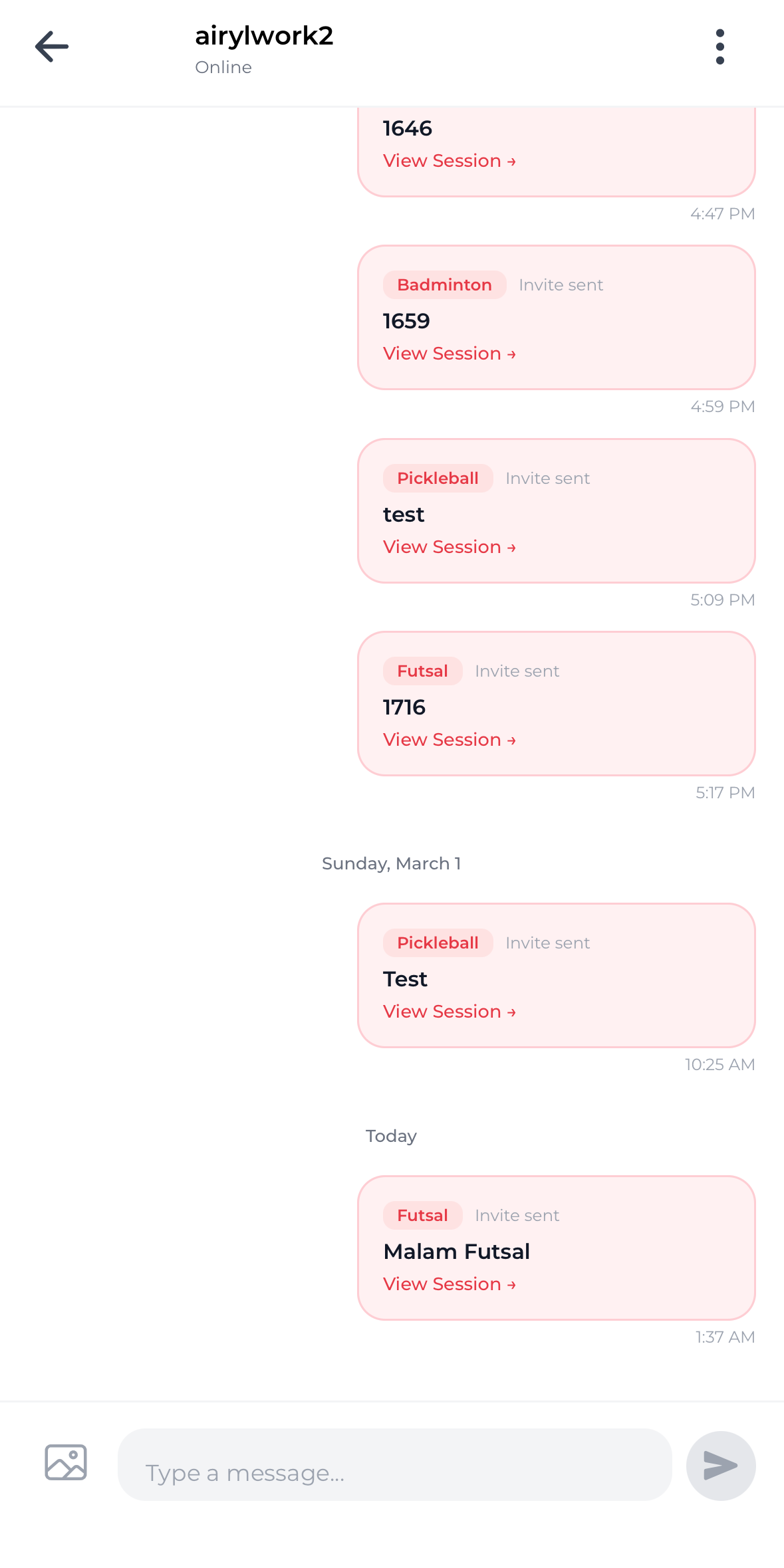Open View Session for 1659 invite
The height and width of the screenshot is (1568, 784).
[449, 354]
